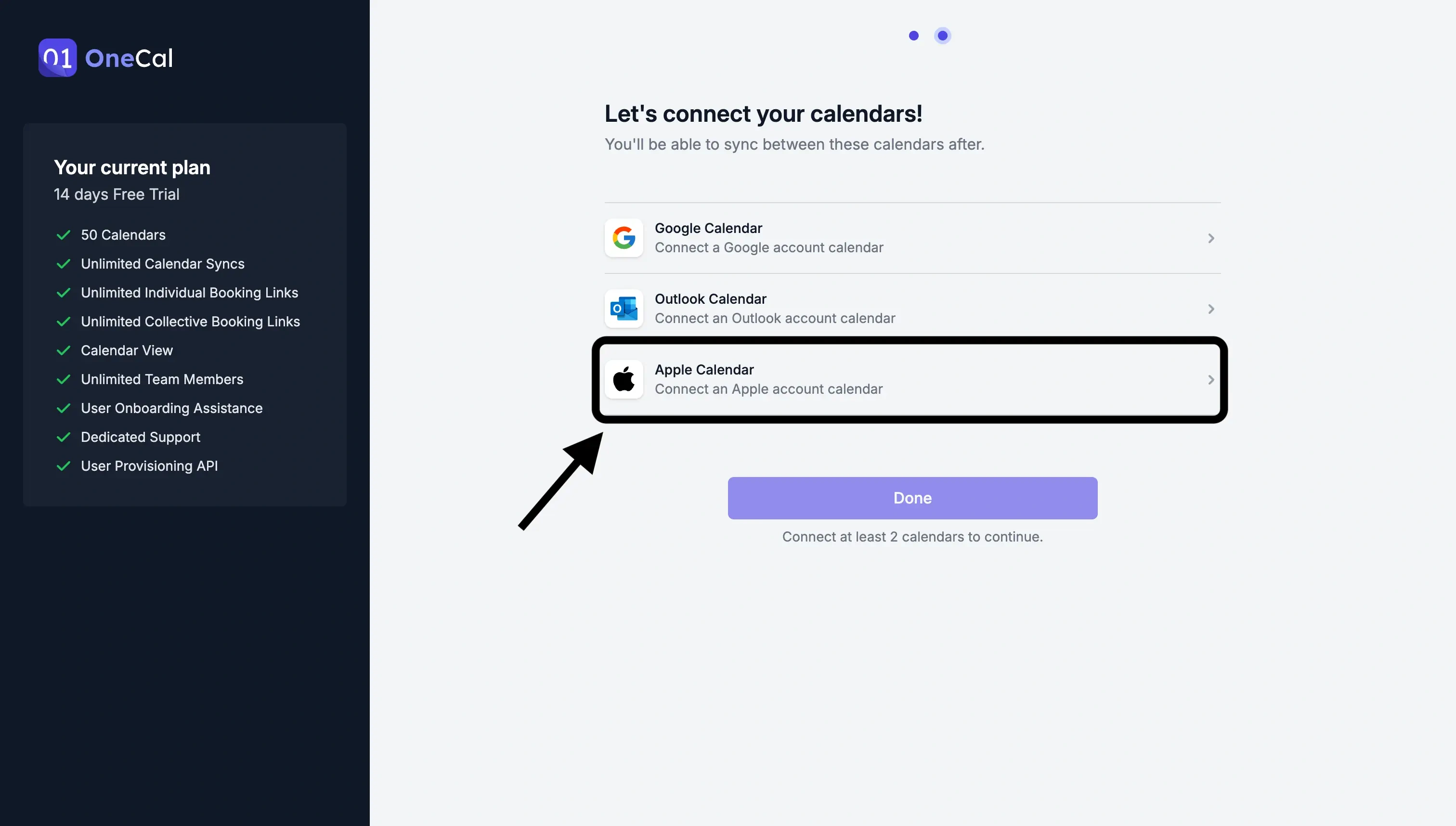This screenshot has height=826, width=1456.
Task: Click the Google multicolor G icon
Action: (x=624, y=238)
